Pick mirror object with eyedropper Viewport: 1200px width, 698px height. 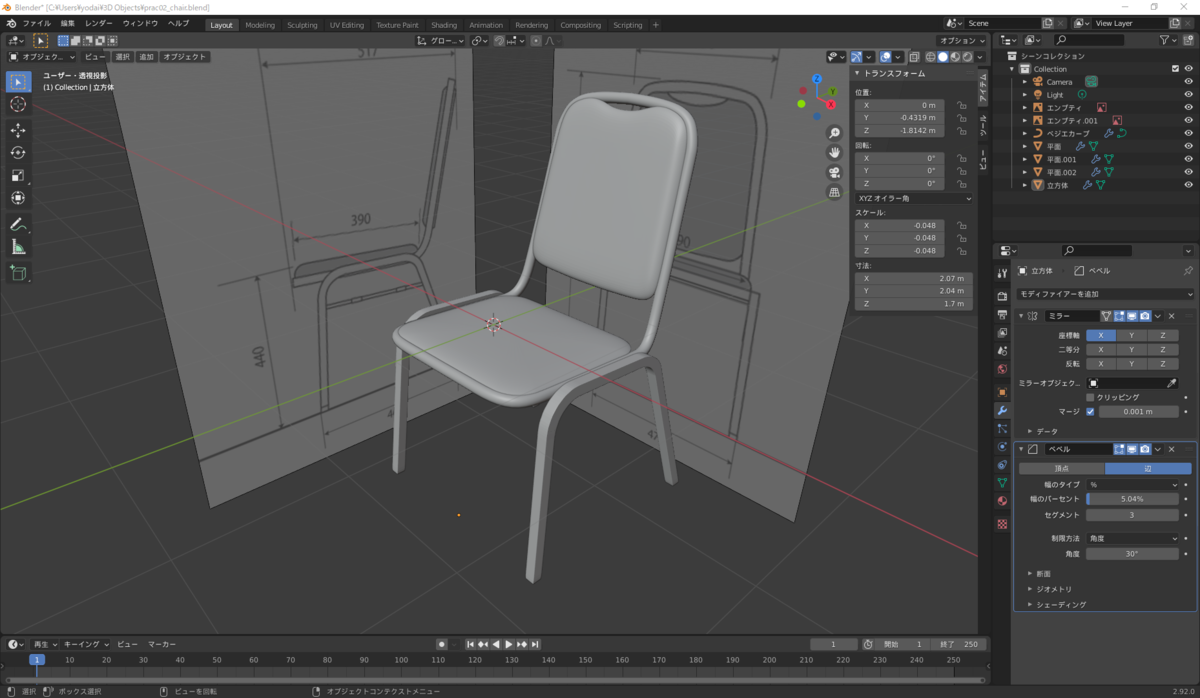pos(1172,383)
